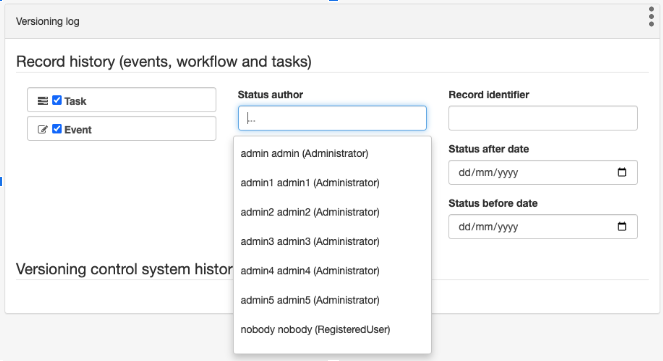Screen dimensions: 663x361
Task: Open Status after date calendar picker
Action: (x=622, y=172)
